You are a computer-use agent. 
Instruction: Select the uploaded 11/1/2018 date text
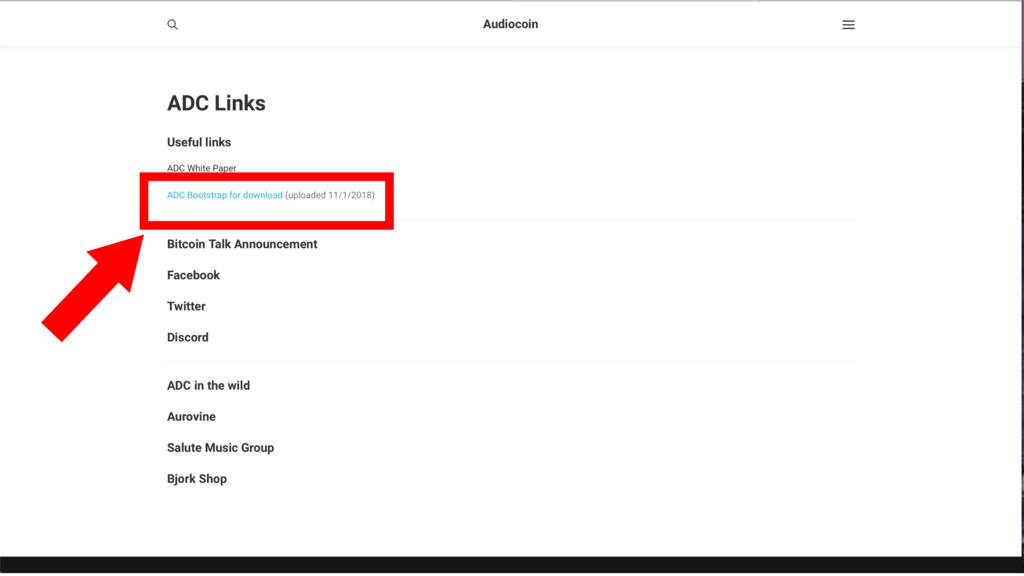click(330, 195)
